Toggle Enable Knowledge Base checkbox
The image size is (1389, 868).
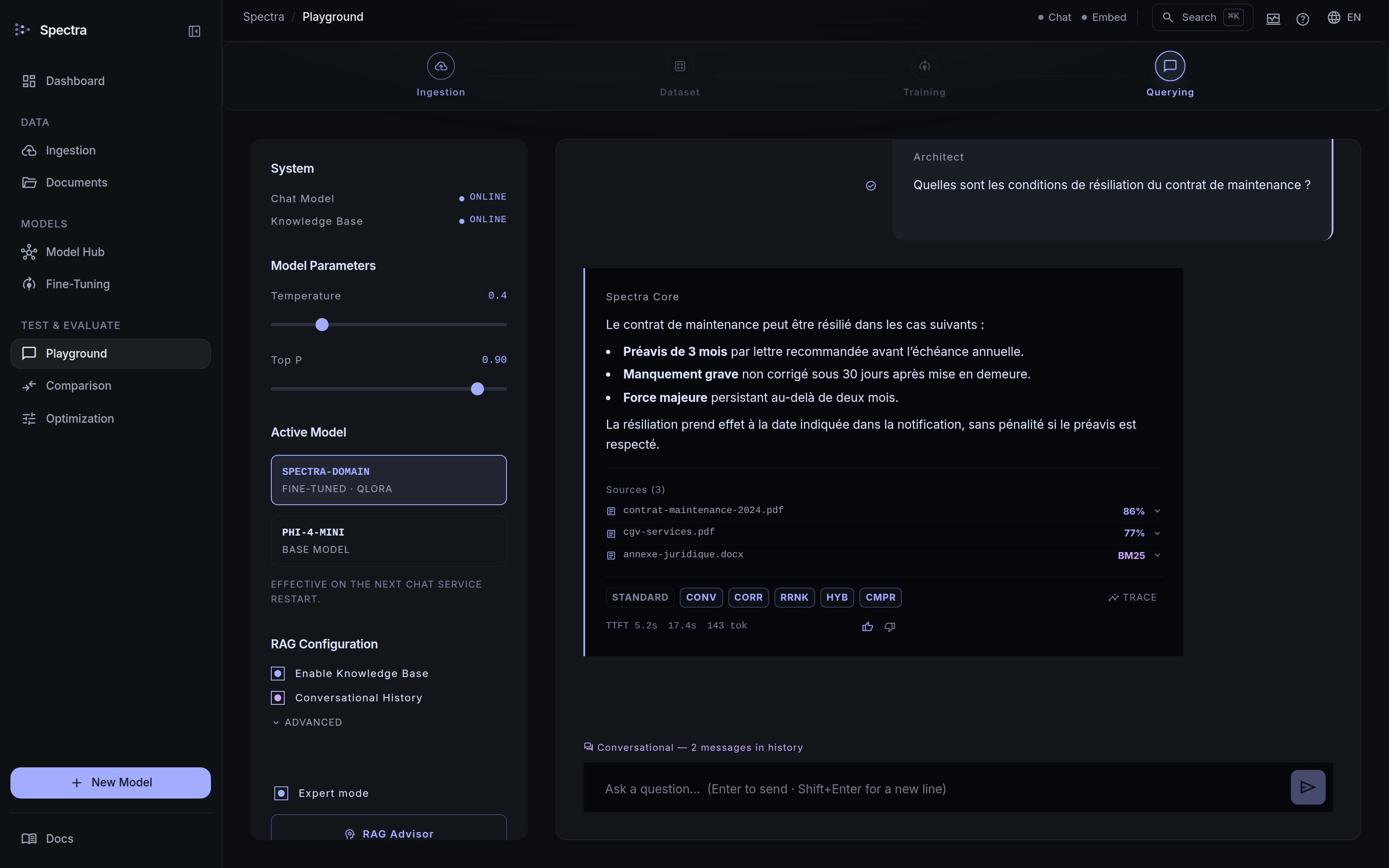point(278,674)
